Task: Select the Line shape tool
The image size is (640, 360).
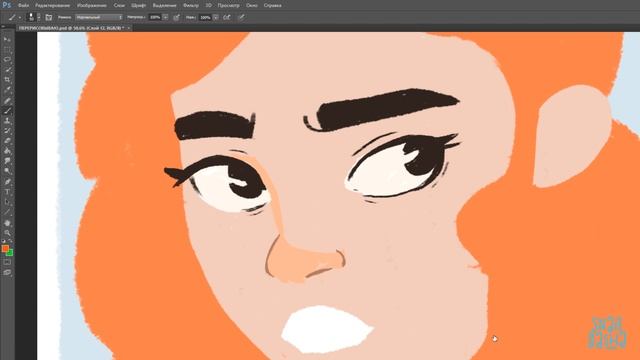Action: point(7,212)
